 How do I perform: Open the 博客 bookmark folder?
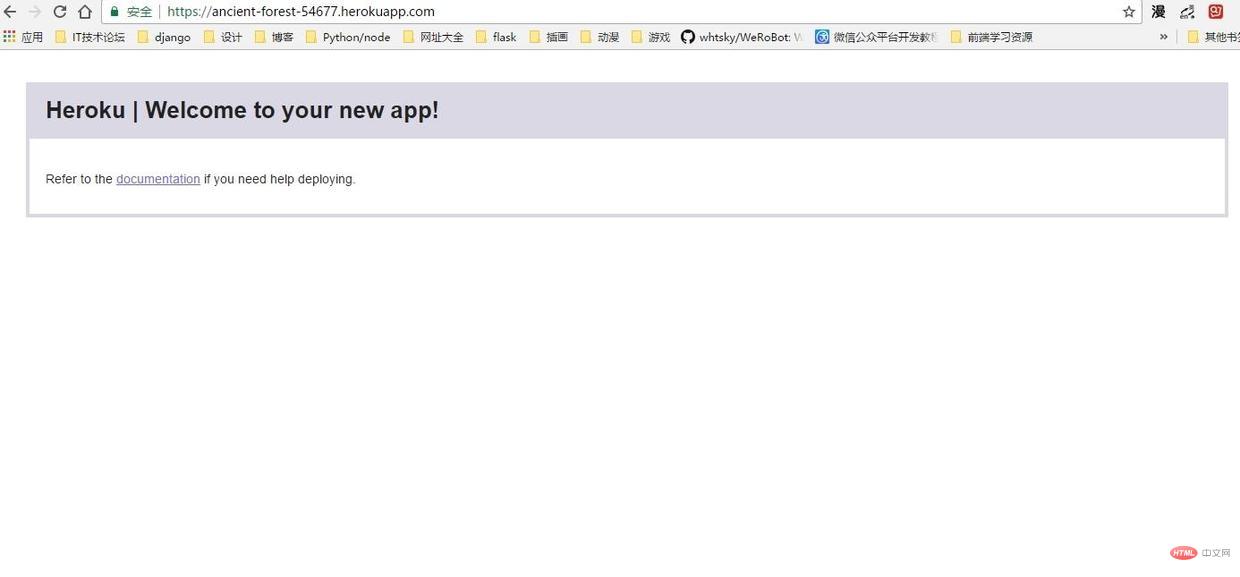tap(274, 37)
